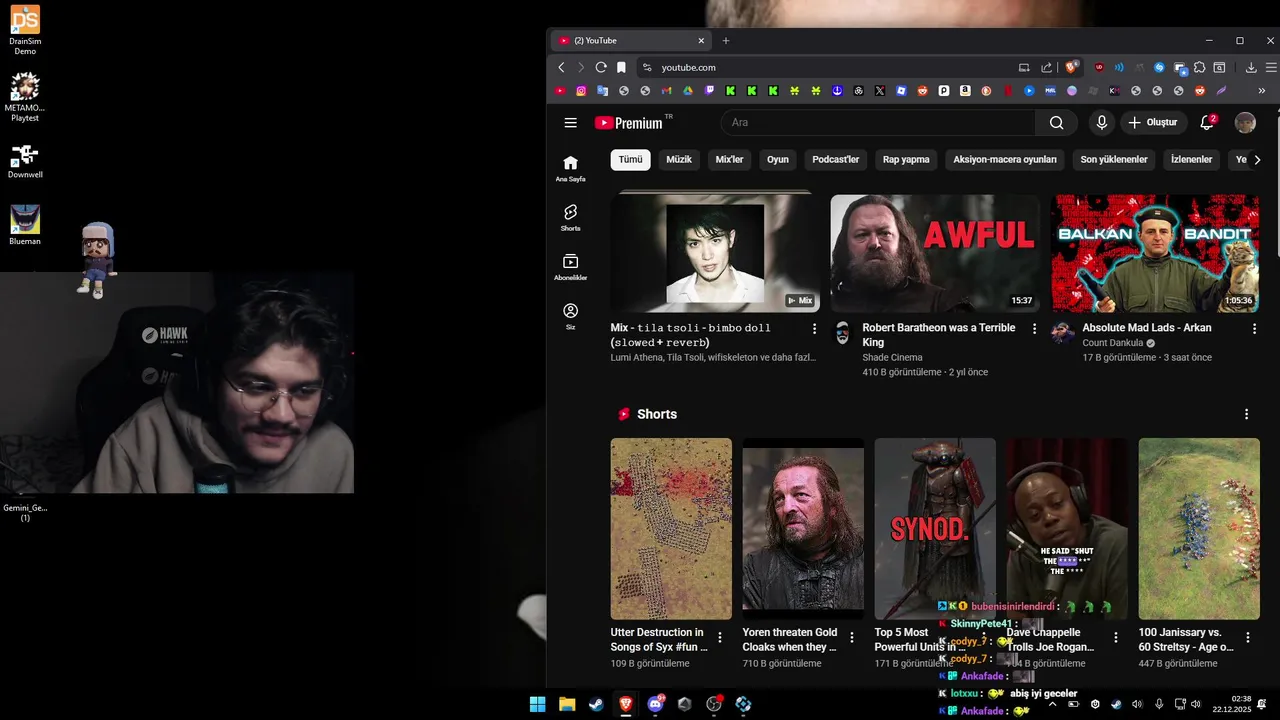The width and height of the screenshot is (1280, 720).
Task: Open options for the Robert Baratheon video
Action: coord(1034,328)
